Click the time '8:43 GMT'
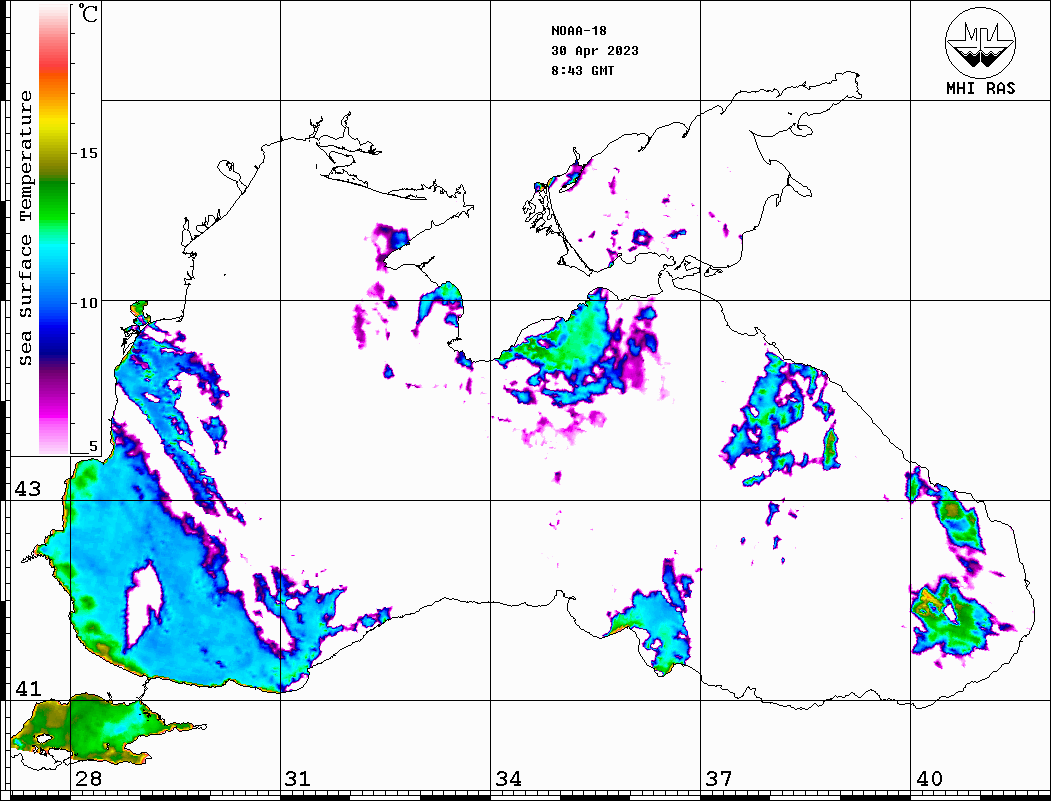This screenshot has width=1051, height=801. coord(582,71)
